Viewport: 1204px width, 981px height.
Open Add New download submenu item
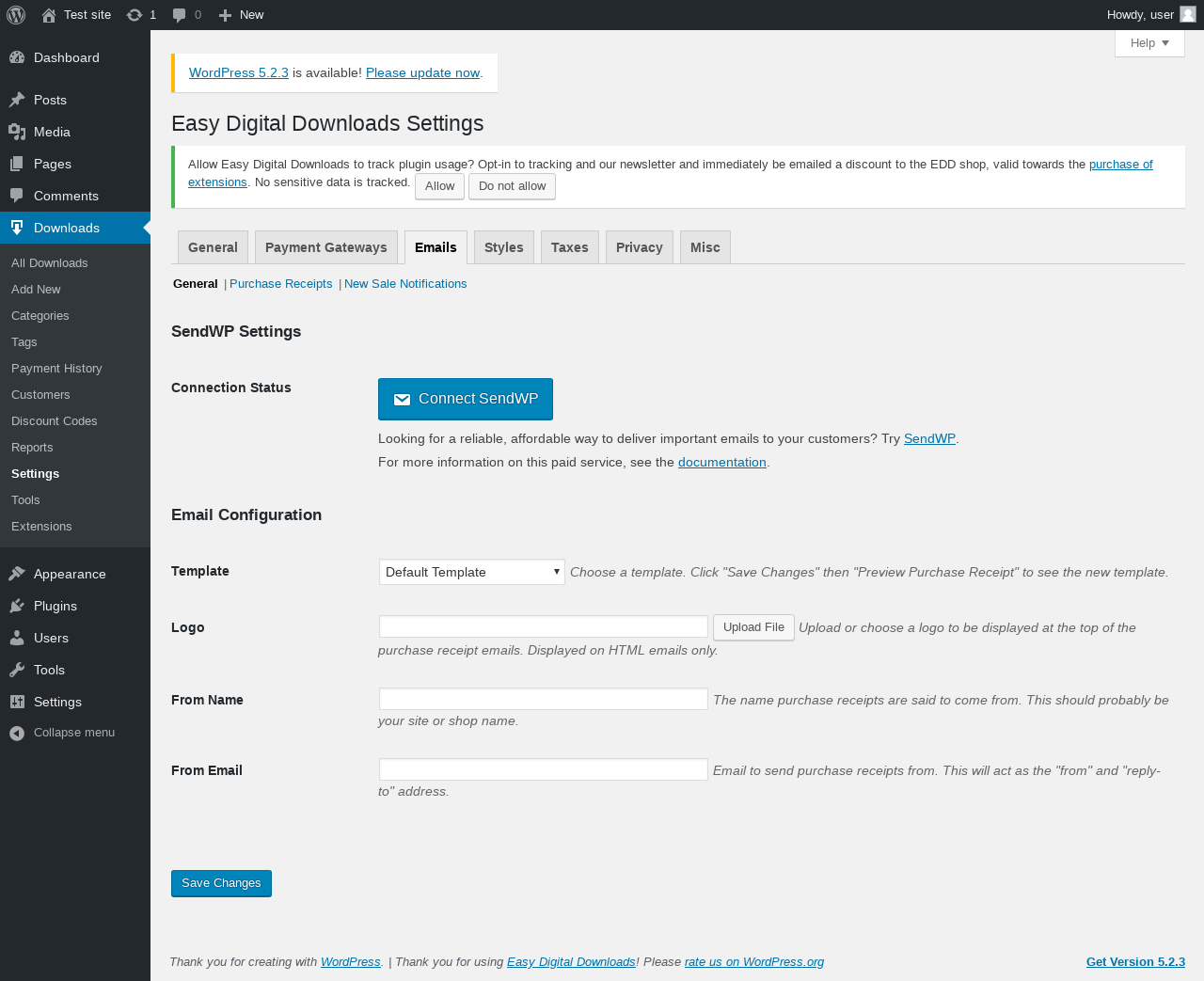point(75,290)
